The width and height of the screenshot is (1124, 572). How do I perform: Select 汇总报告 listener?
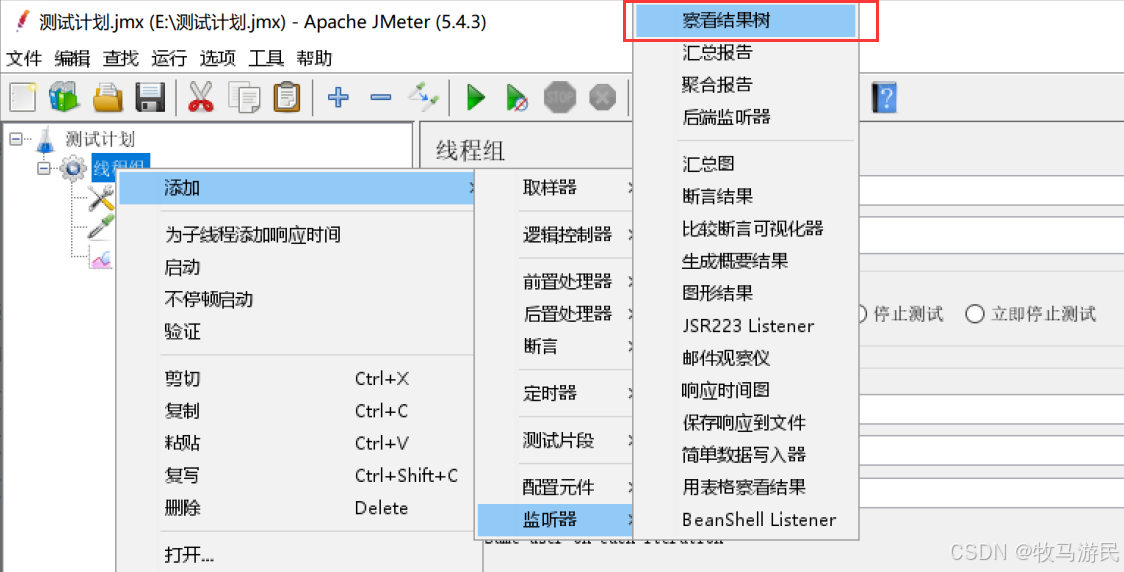pyautogui.click(x=746, y=52)
